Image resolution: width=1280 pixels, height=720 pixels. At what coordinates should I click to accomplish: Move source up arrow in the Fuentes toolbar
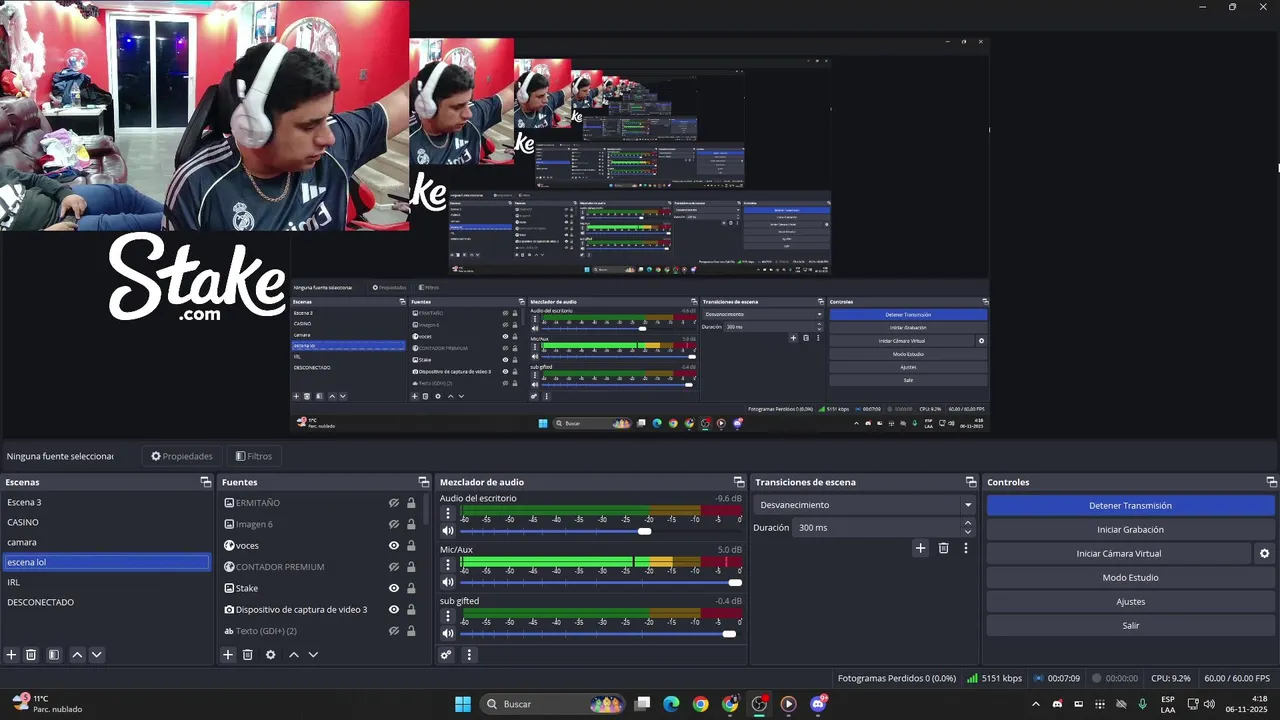[x=294, y=655]
